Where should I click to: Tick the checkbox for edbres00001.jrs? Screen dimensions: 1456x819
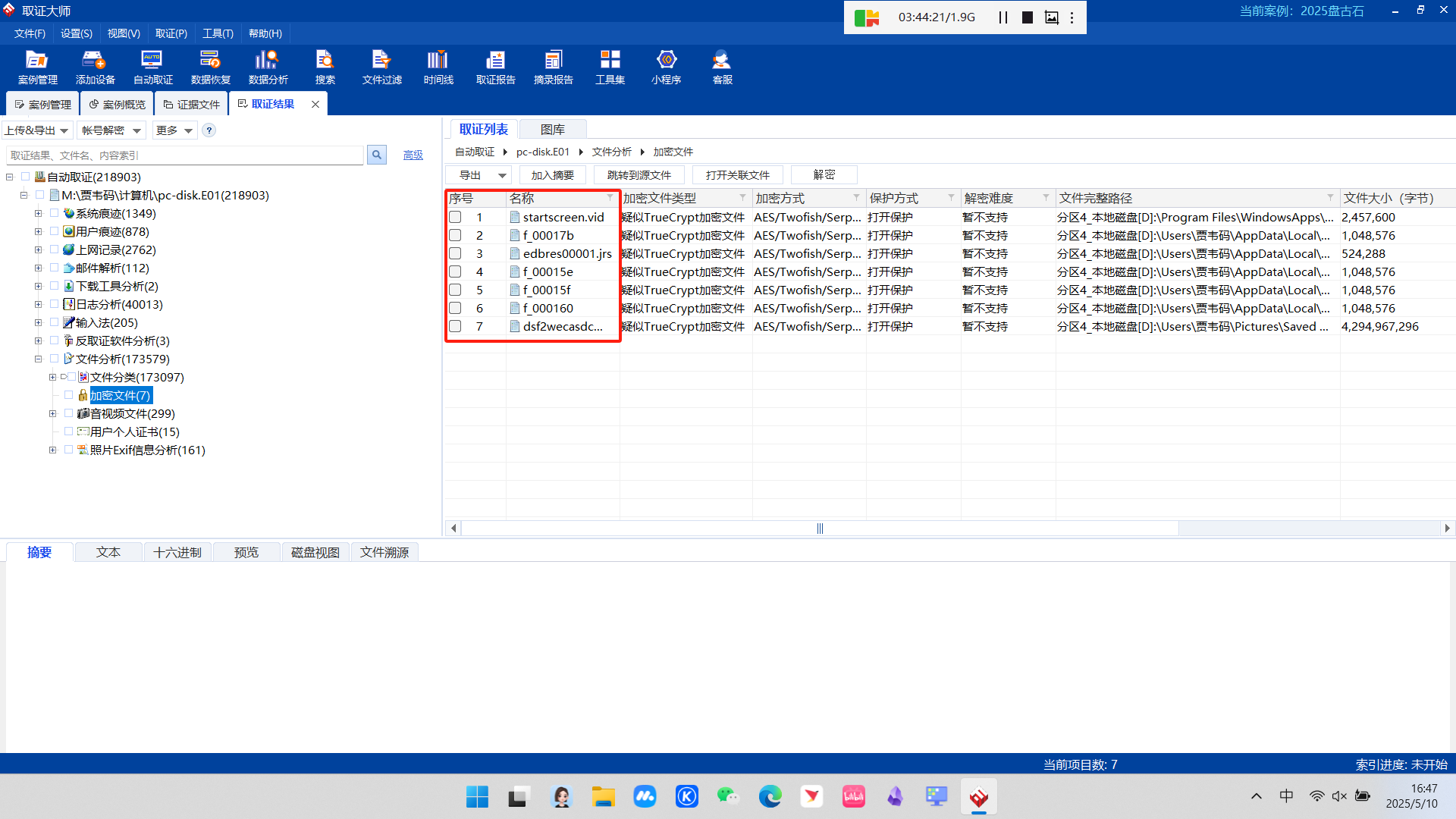[x=455, y=253]
